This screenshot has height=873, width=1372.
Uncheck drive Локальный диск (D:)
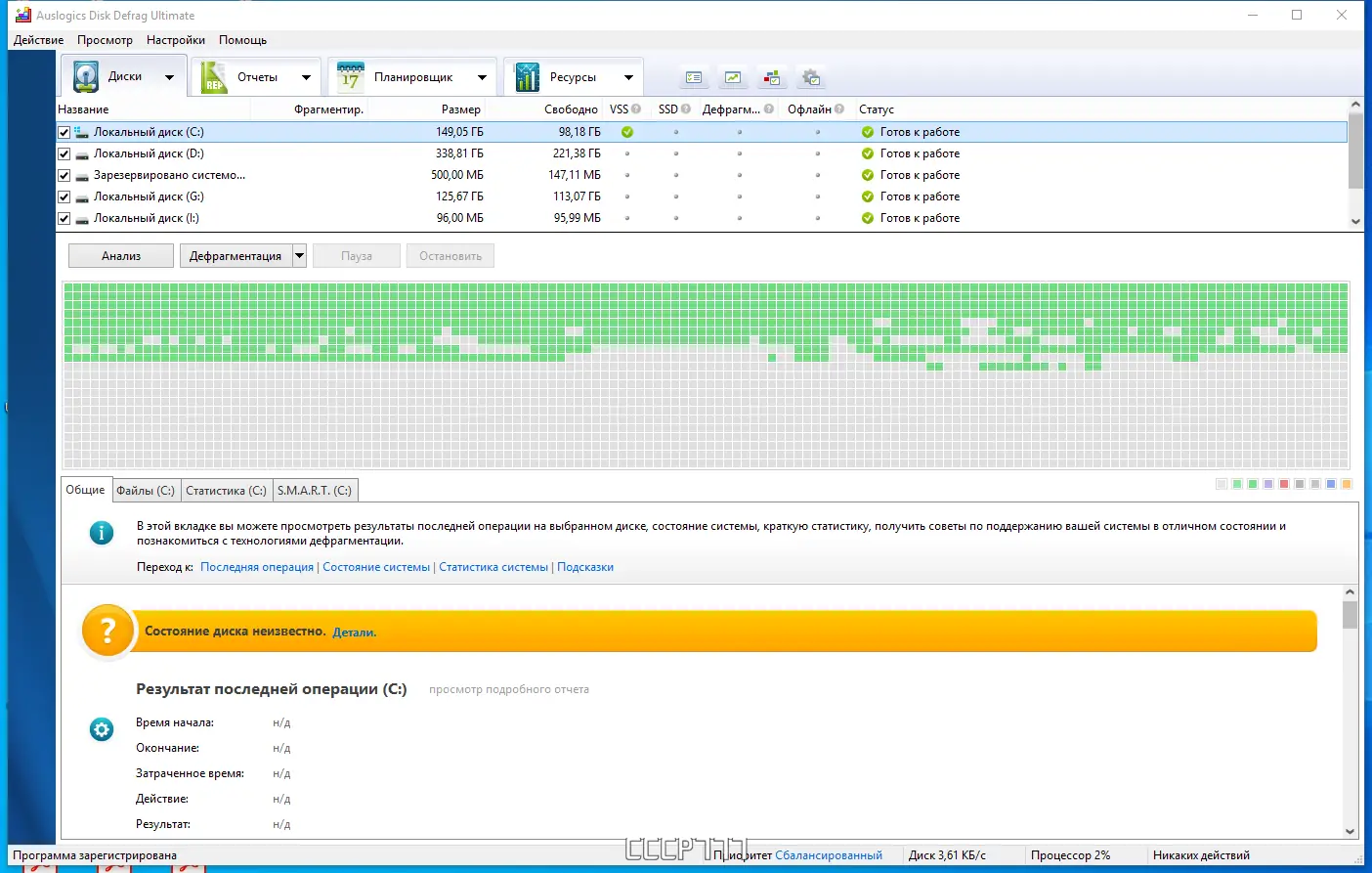pyautogui.click(x=64, y=153)
